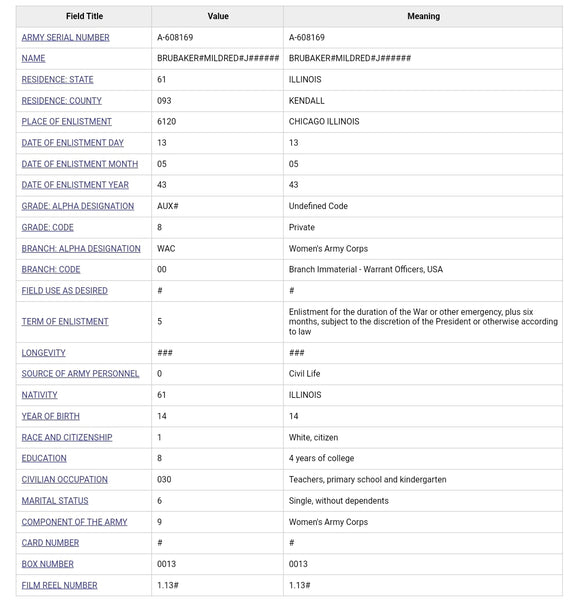
Task: Select RACE AND CITIZENSHIP link
Action: point(67,437)
